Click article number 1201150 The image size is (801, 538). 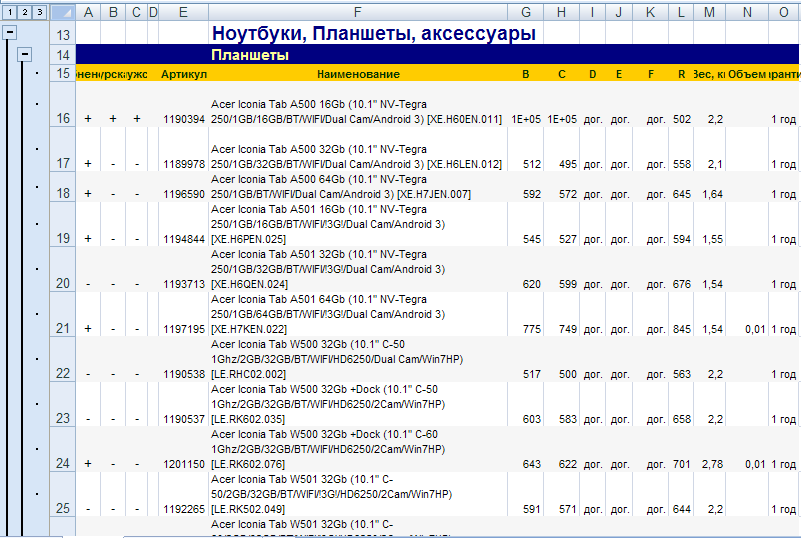point(184,464)
